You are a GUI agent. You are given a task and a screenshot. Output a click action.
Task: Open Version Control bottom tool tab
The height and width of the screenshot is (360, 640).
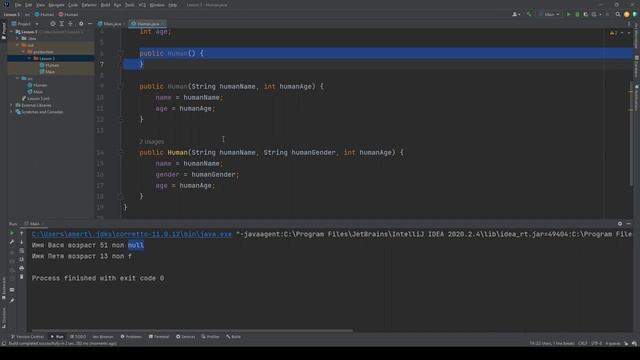click(x=27, y=337)
